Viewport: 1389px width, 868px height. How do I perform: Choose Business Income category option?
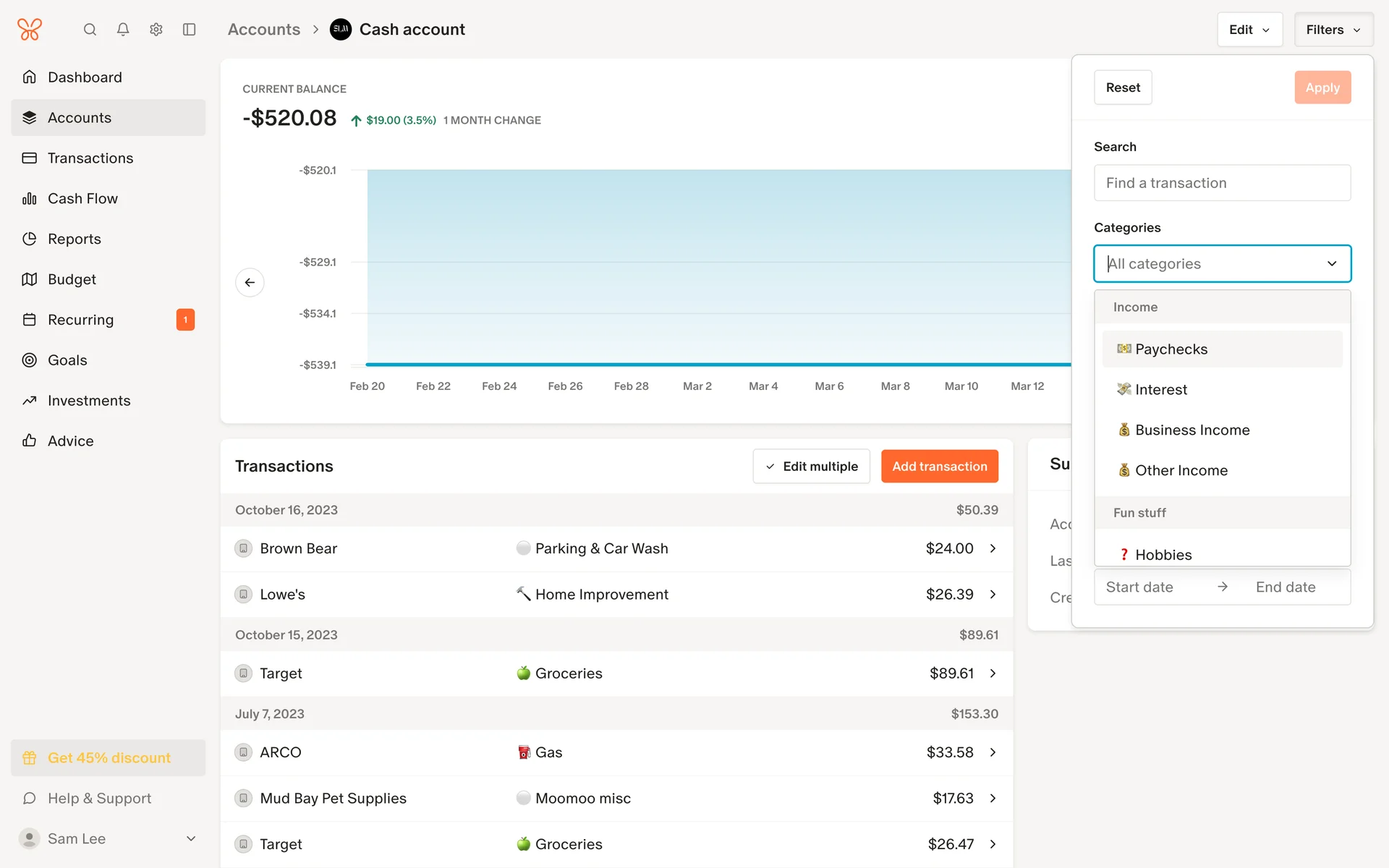[x=1192, y=430]
